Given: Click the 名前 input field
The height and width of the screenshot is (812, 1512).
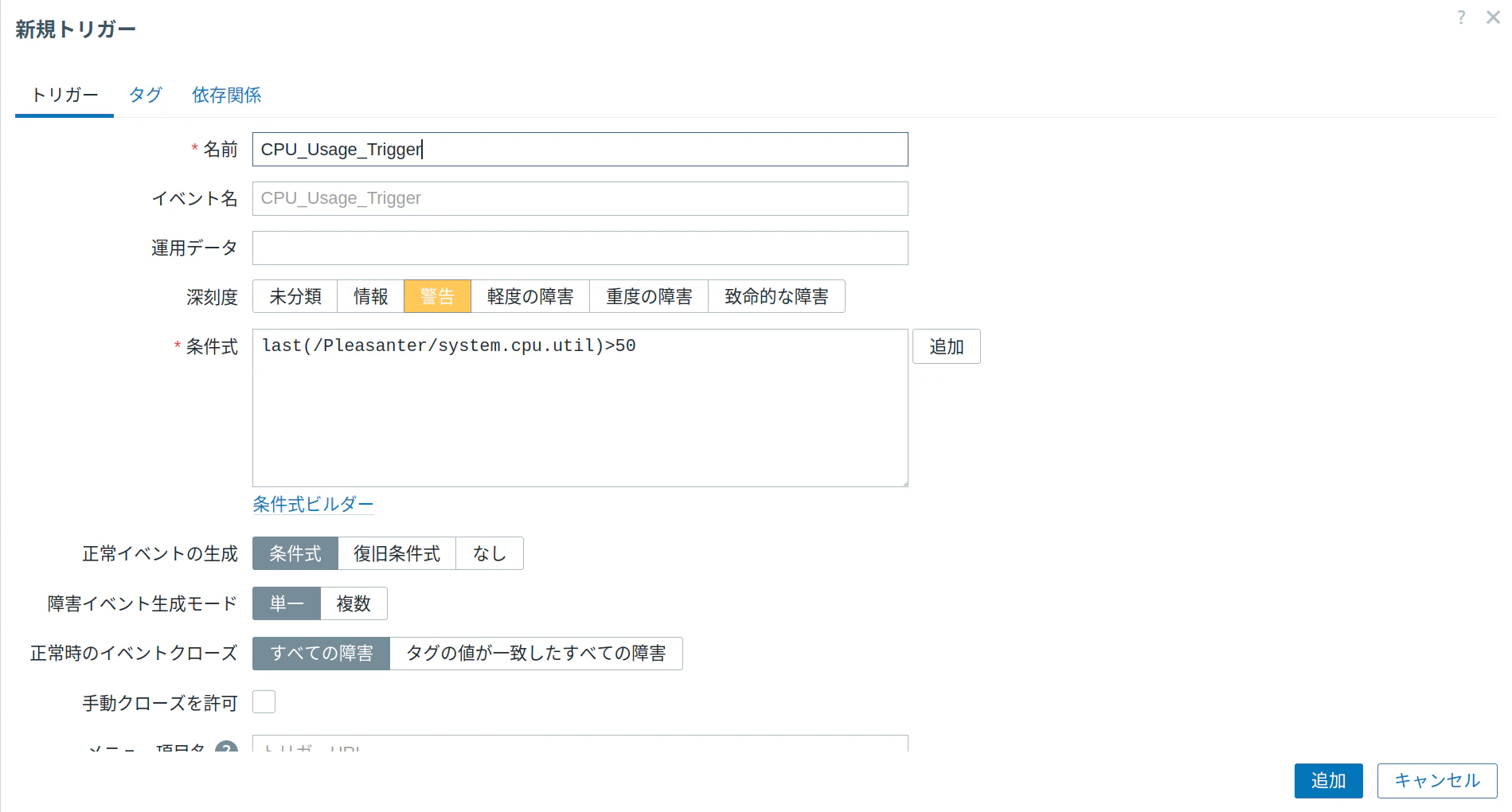Looking at the screenshot, I should click(580, 150).
